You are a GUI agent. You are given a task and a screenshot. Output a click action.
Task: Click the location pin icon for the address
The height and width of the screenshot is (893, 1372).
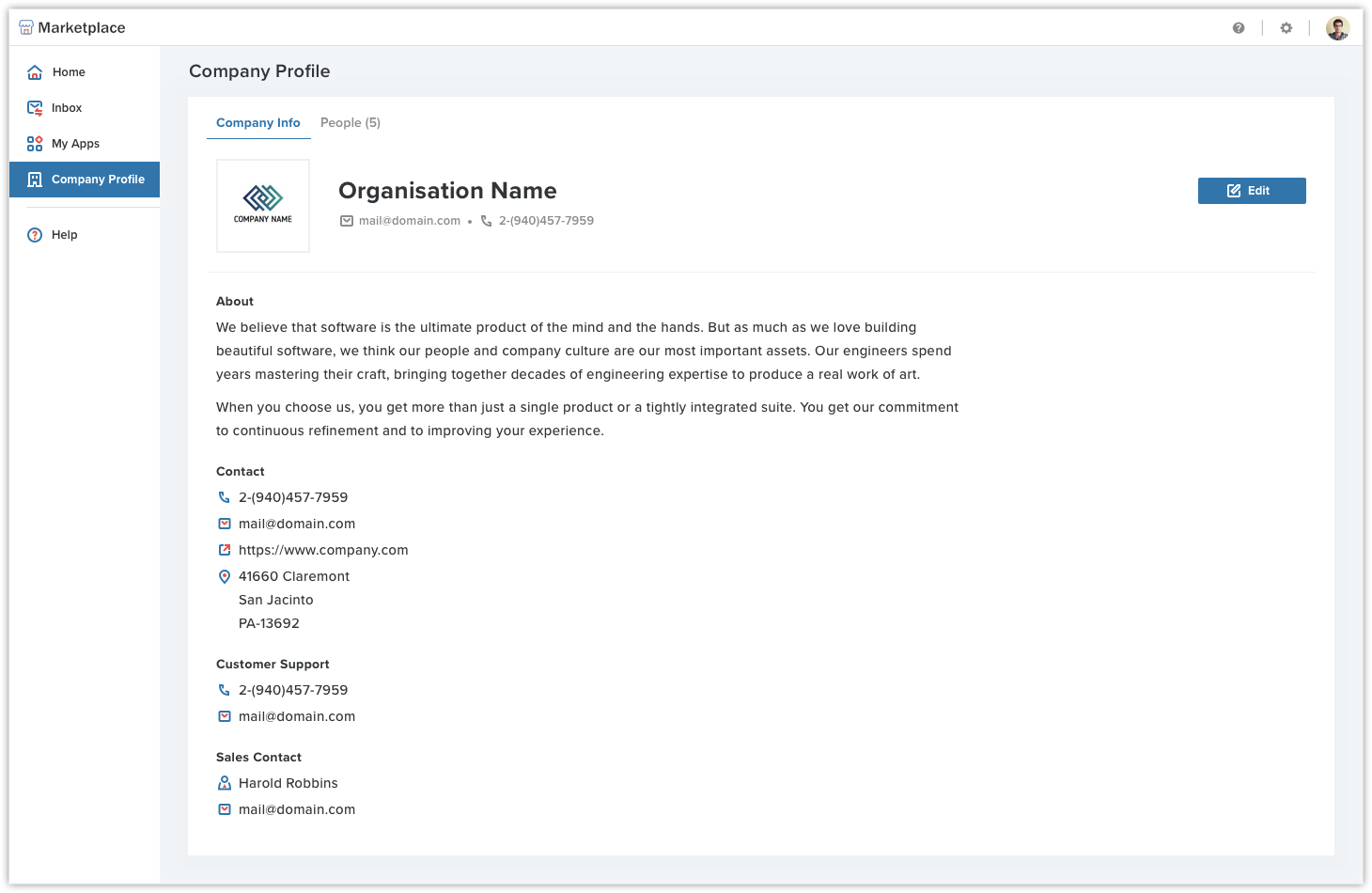tap(225, 576)
